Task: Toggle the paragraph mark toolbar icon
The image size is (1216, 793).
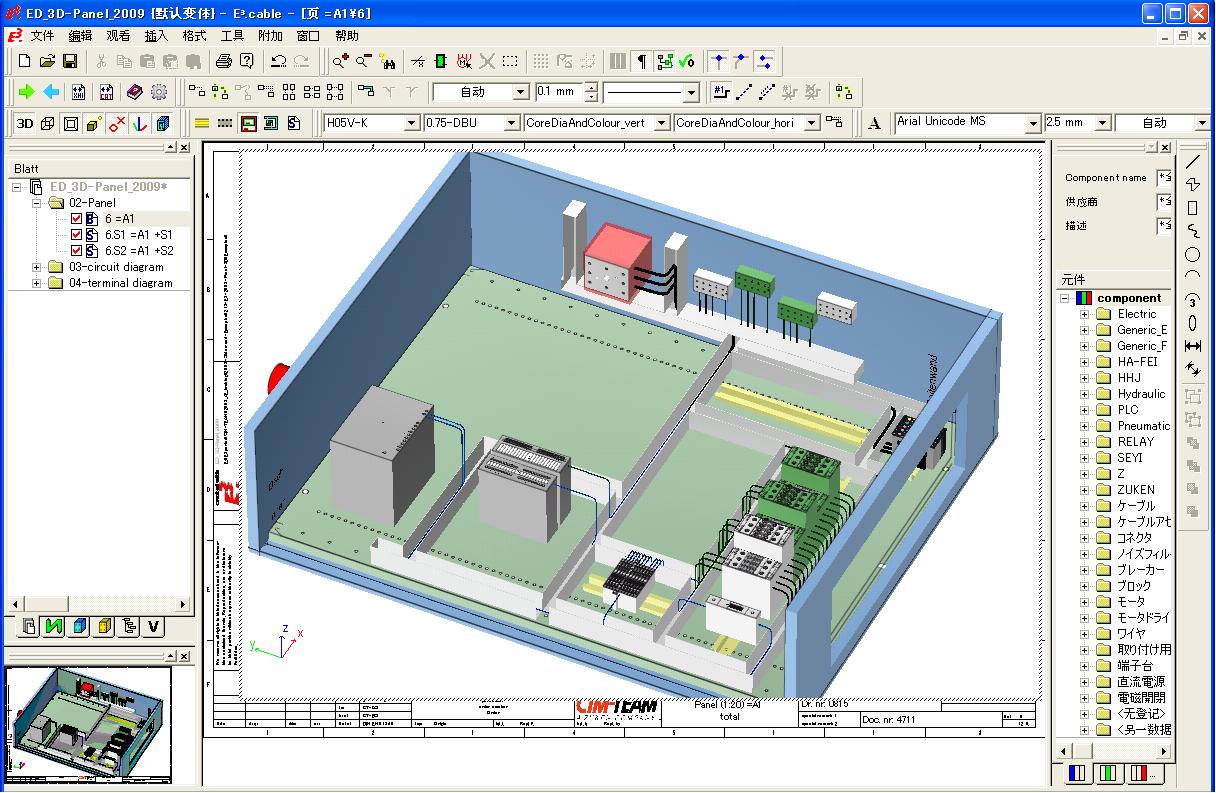Action: click(642, 61)
